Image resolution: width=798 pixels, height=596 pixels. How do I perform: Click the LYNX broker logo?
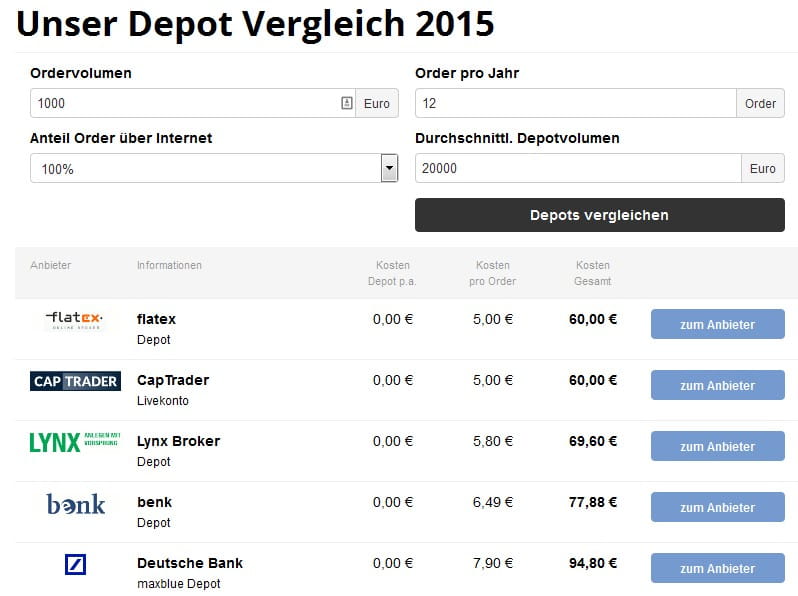pyautogui.click(x=75, y=442)
